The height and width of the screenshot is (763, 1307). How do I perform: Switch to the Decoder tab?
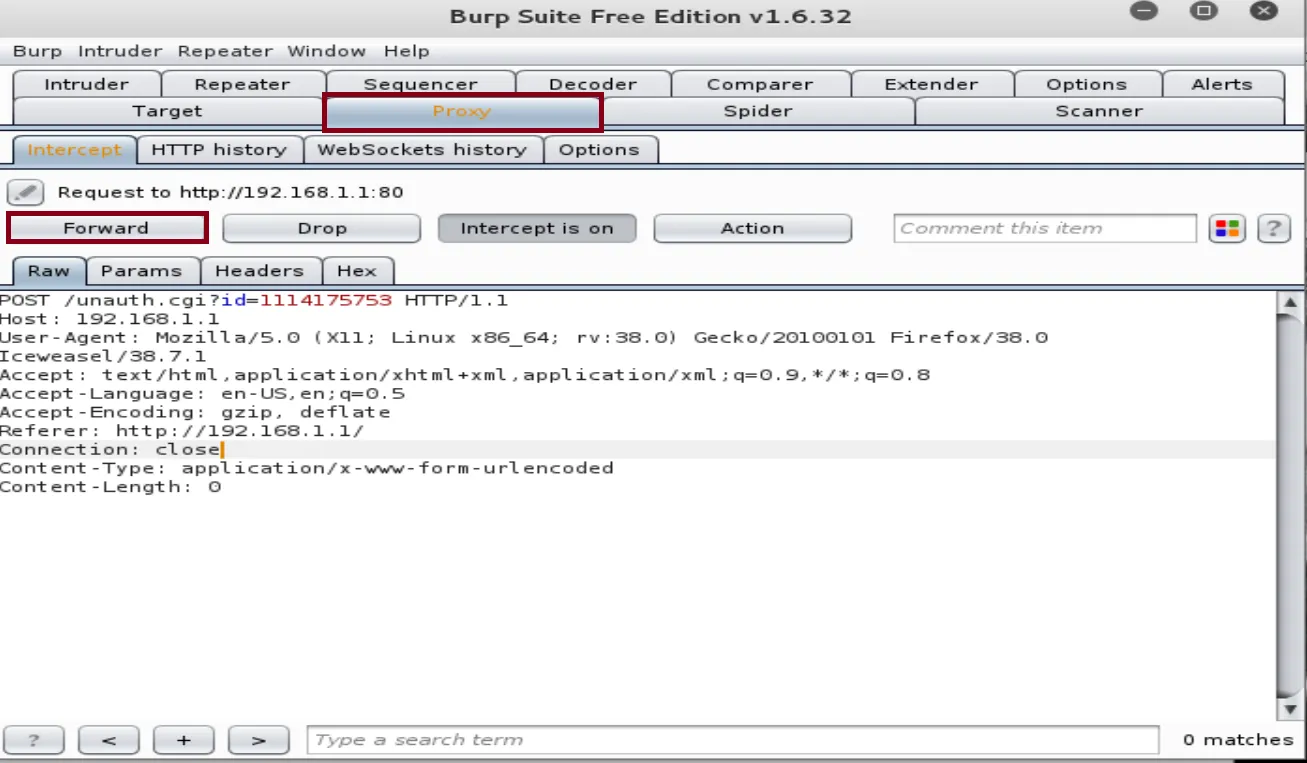coord(593,84)
